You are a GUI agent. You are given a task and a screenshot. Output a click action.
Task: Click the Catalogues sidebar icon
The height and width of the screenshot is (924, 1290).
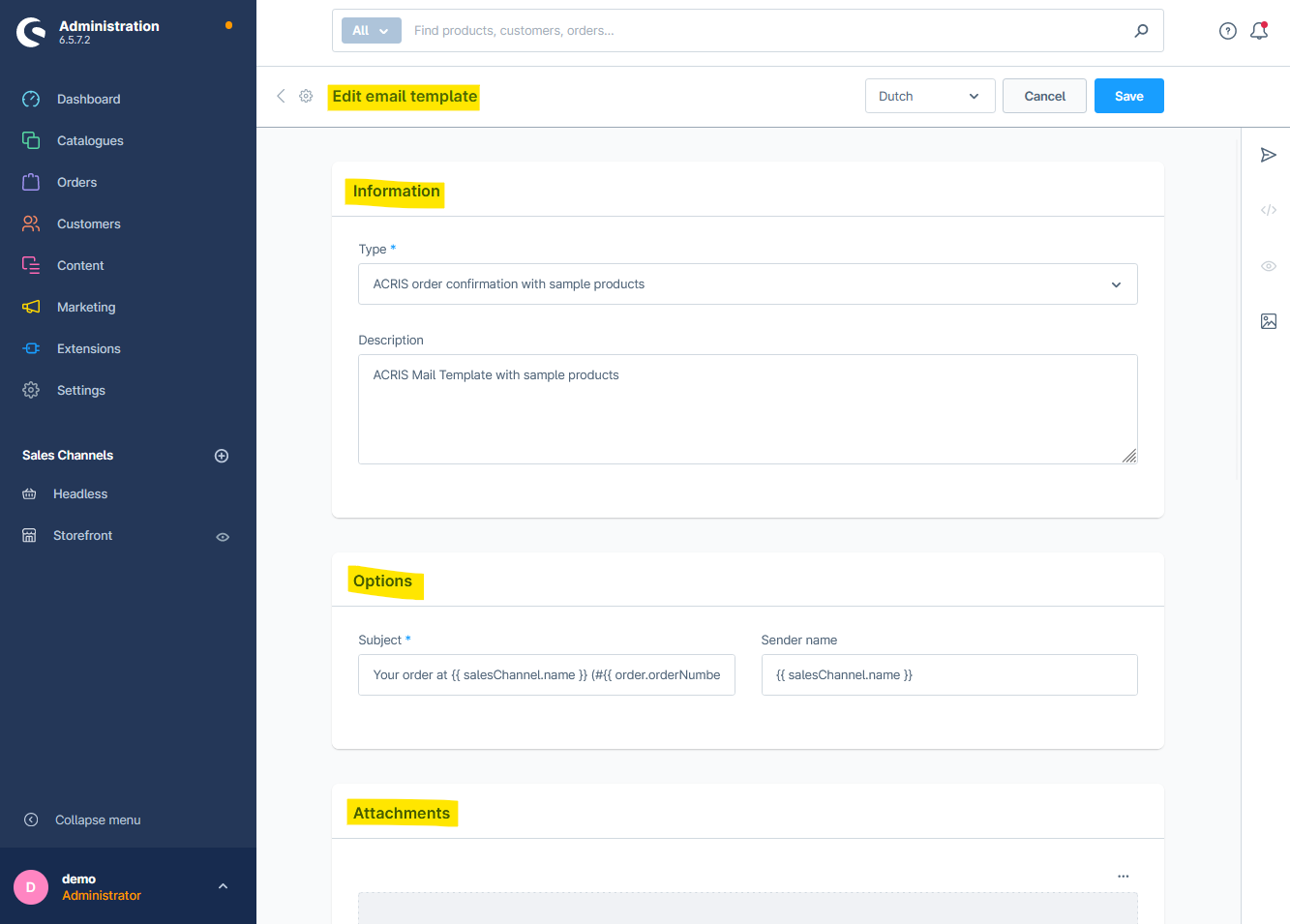pos(31,140)
